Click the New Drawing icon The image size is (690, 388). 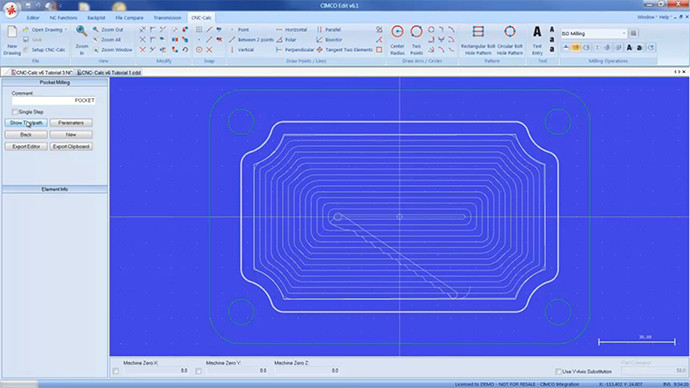tap(12, 40)
